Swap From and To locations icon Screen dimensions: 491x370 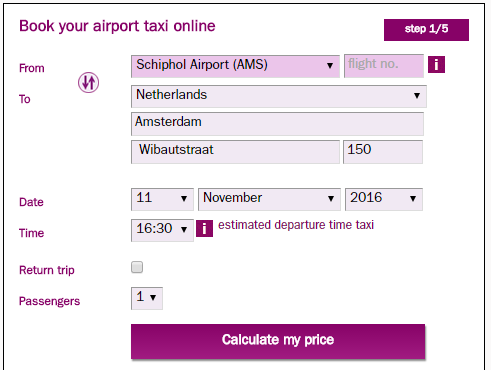click(88, 82)
